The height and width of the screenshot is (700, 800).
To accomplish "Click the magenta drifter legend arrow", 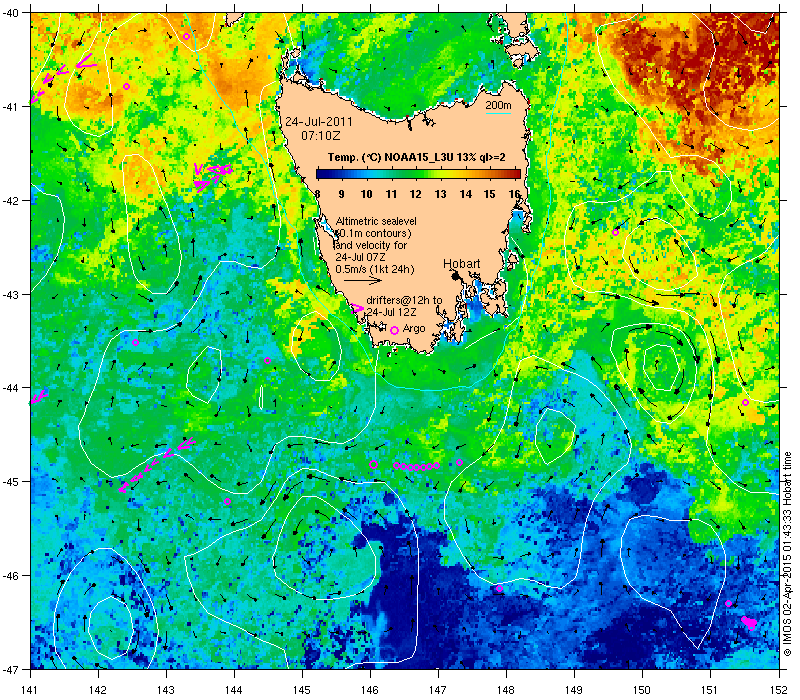I will tap(358, 308).
